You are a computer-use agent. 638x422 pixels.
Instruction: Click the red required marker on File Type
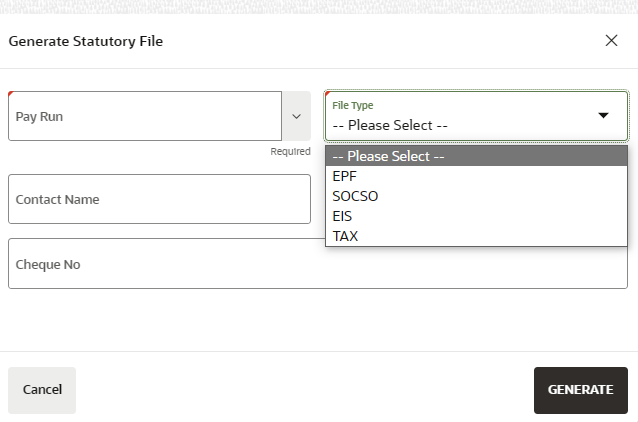(328, 94)
